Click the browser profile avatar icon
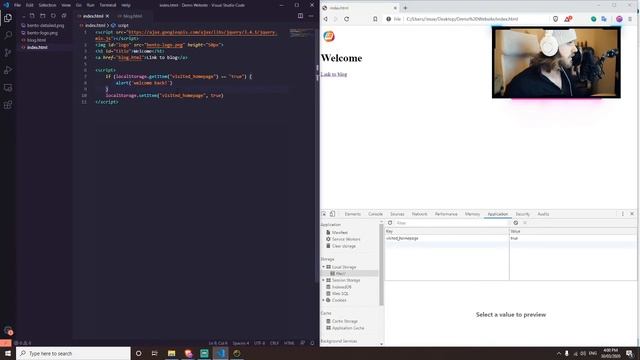 [619, 19]
